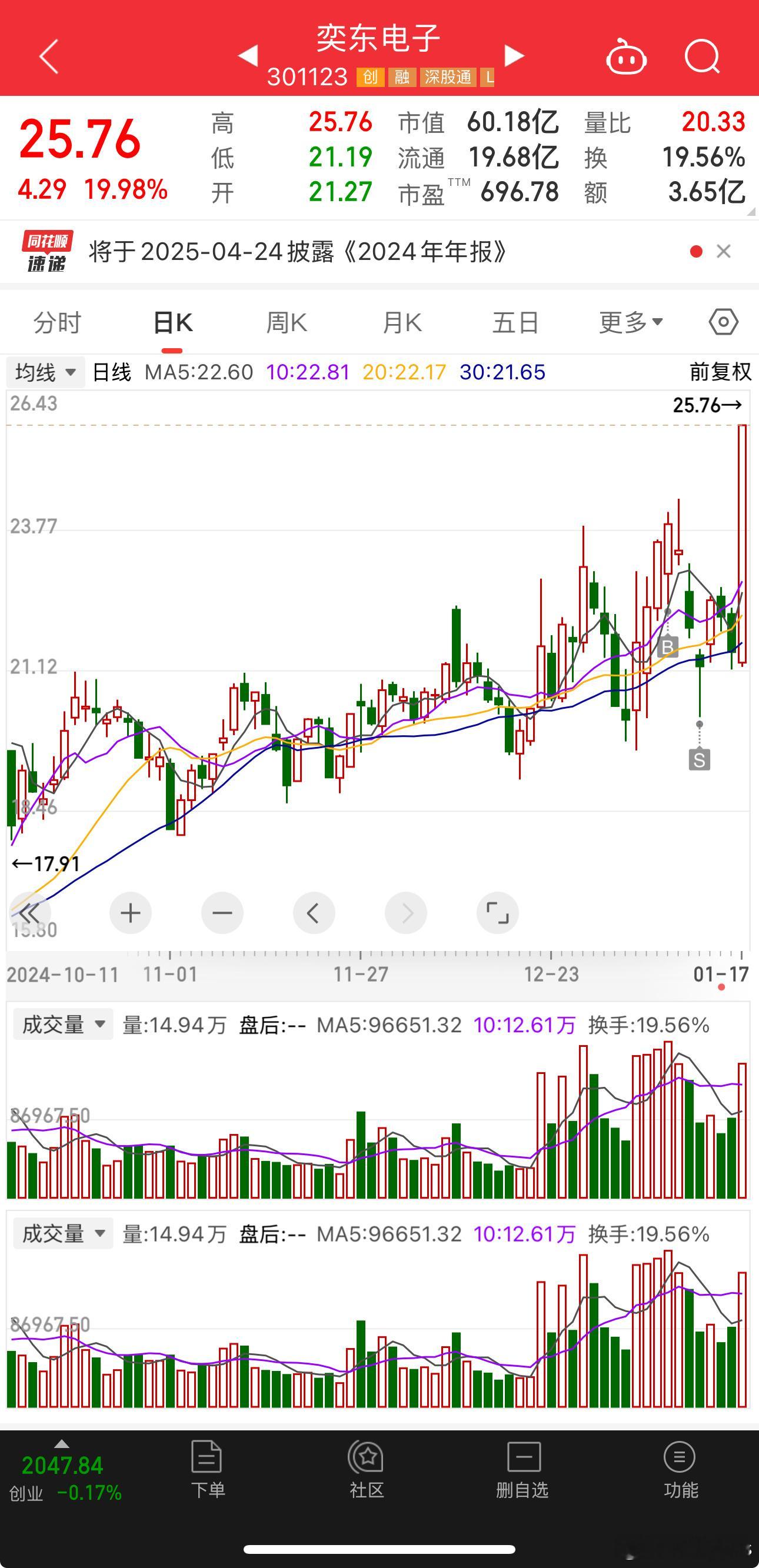This screenshot has width=759, height=1568.
Task: Tap stock name 奕东电子 title
Action: [x=378, y=39]
